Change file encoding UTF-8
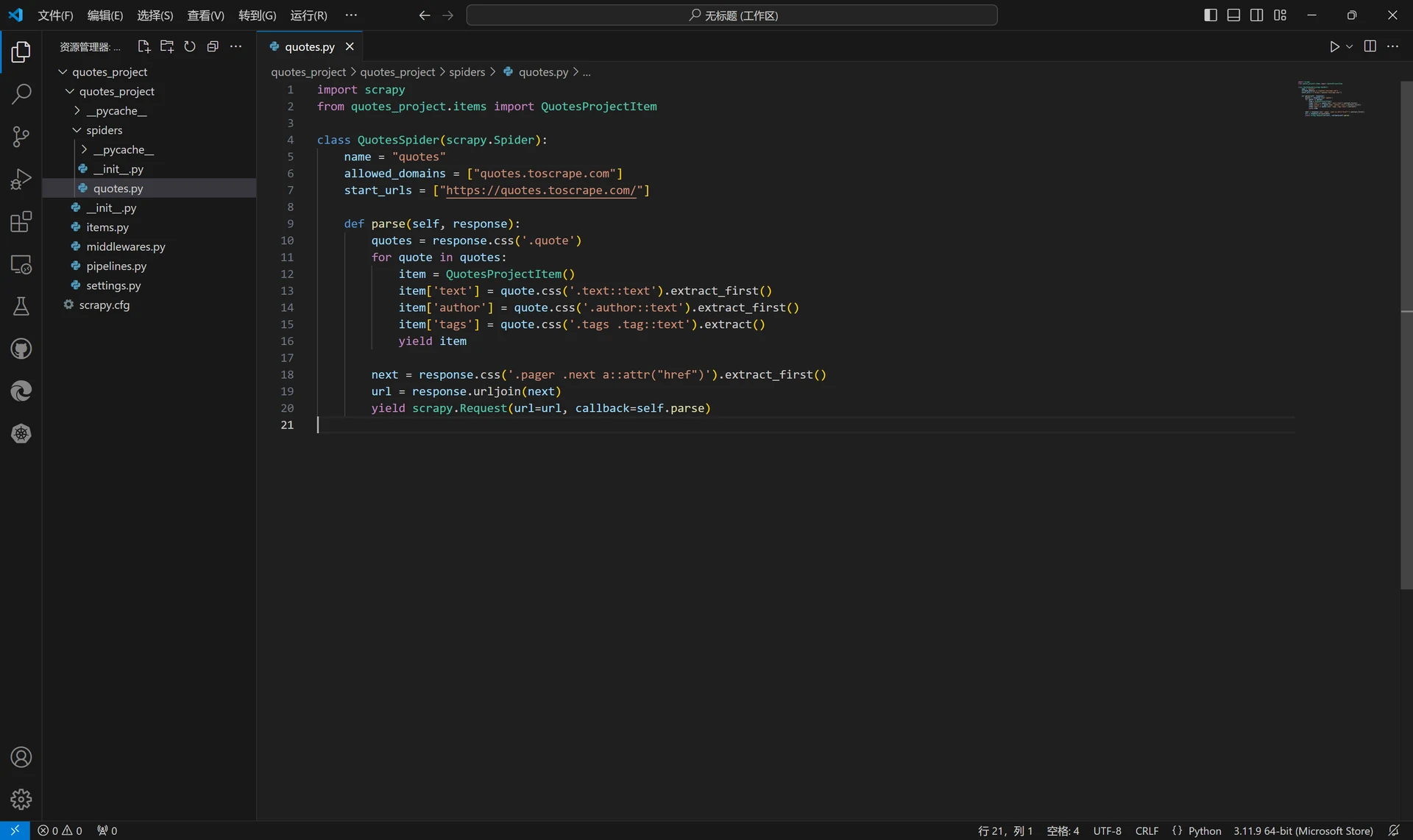The height and width of the screenshot is (840, 1413). [1107, 830]
